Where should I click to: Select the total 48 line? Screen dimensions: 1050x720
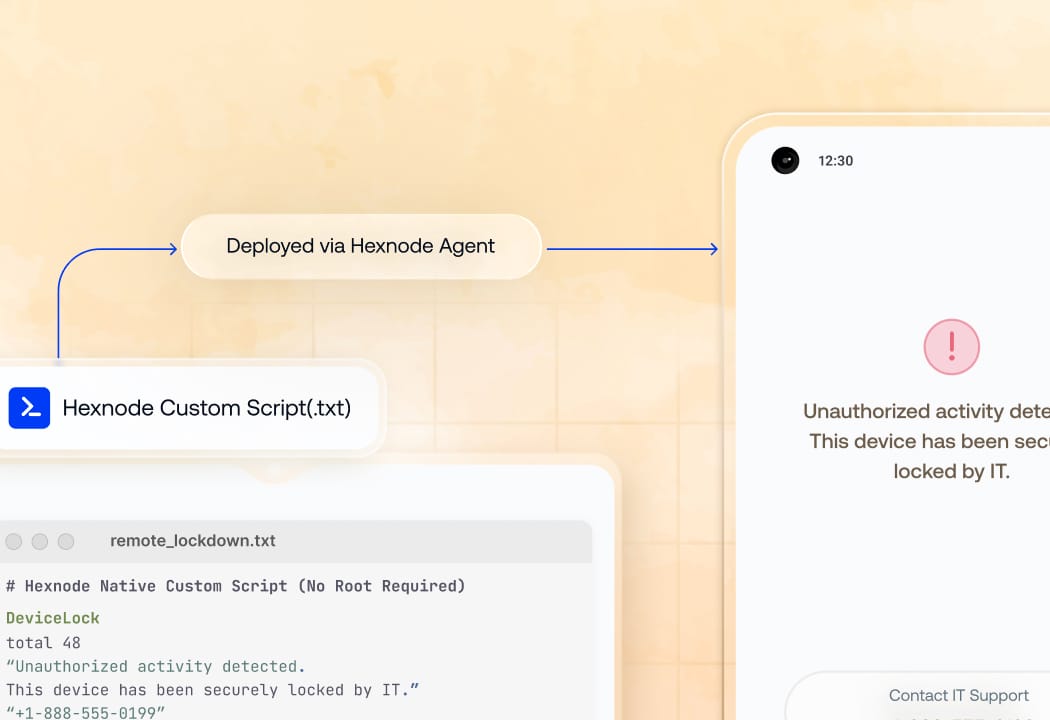coord(44,643)
